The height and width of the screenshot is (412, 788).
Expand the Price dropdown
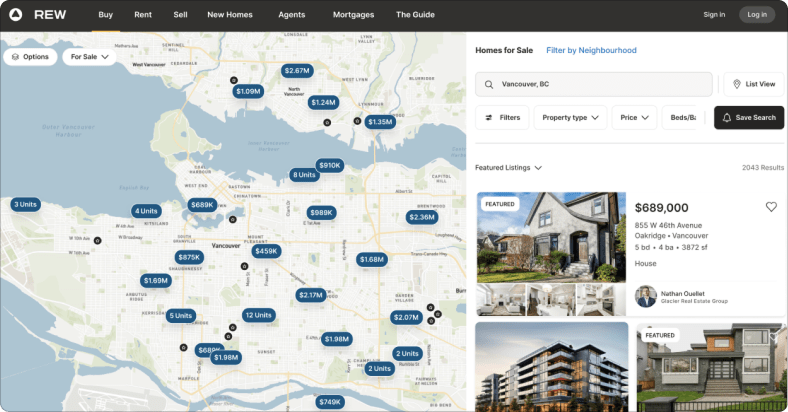tap(634, 118)
